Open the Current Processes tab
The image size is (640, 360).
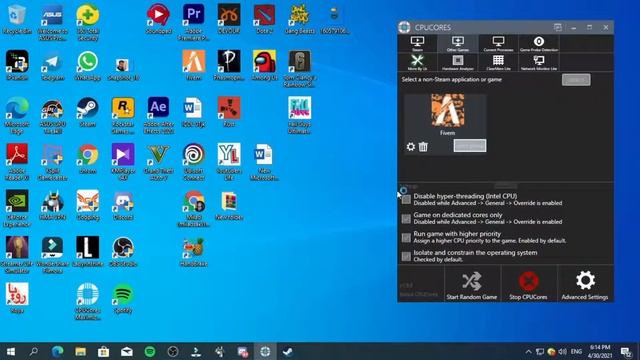click(x=498, y=44)
